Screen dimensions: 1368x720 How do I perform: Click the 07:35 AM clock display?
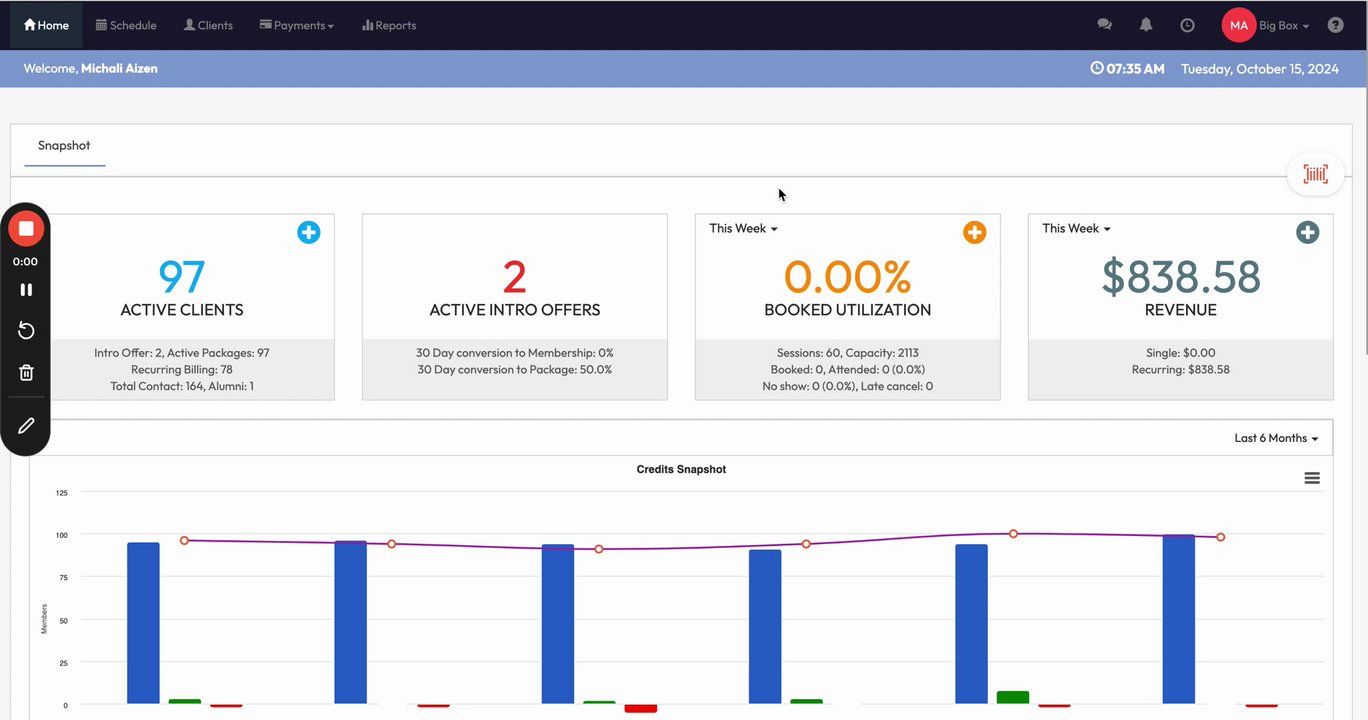tap(1127, 68)
